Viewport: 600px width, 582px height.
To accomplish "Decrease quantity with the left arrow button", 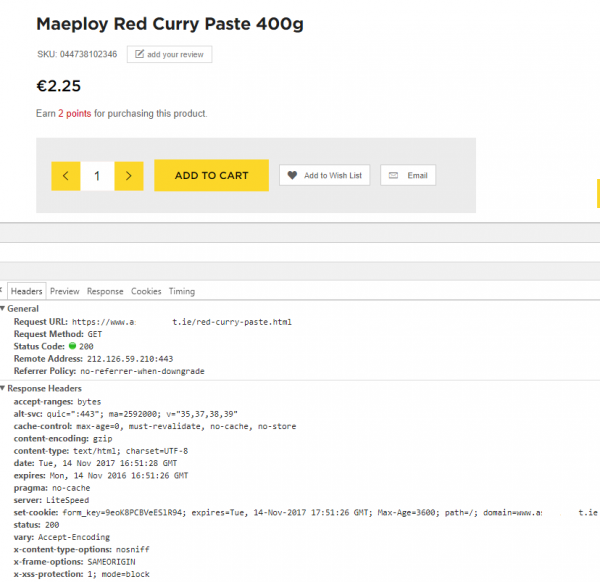I will point(66,176).
